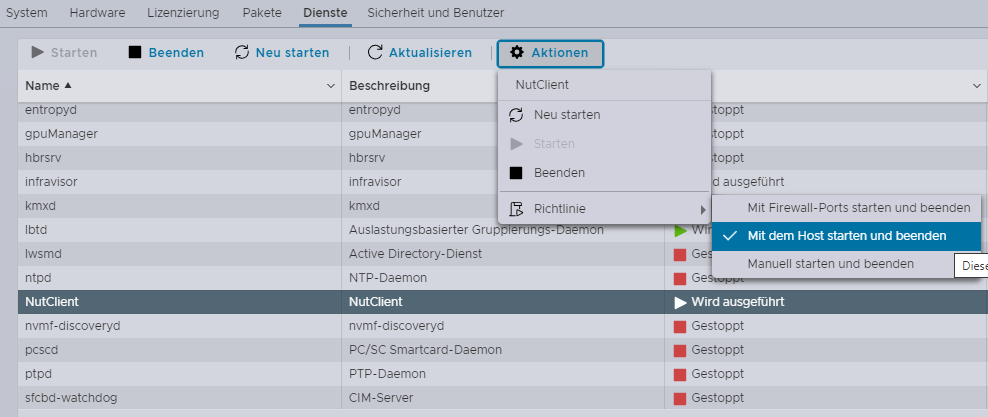Select the lwsmd service row
Viewport: 988px width, 417px height.
(502, 254)
